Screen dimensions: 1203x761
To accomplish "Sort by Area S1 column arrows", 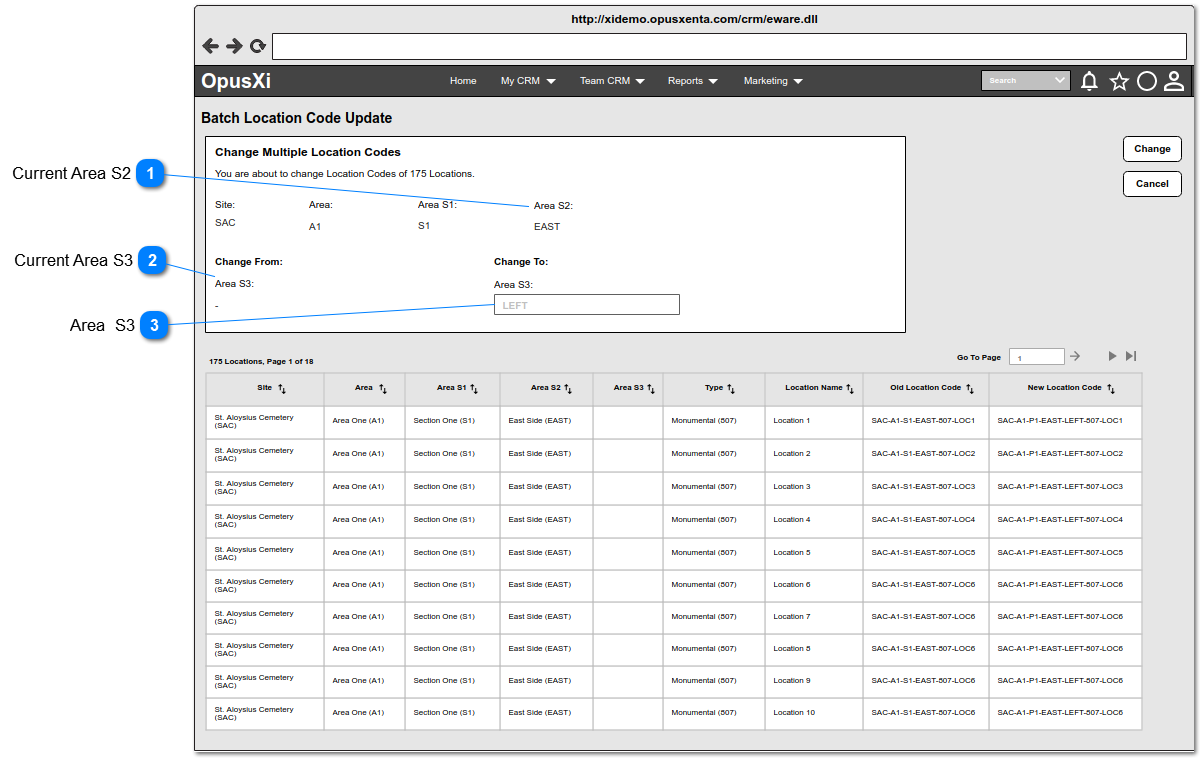I will click(x=474, y=388).
